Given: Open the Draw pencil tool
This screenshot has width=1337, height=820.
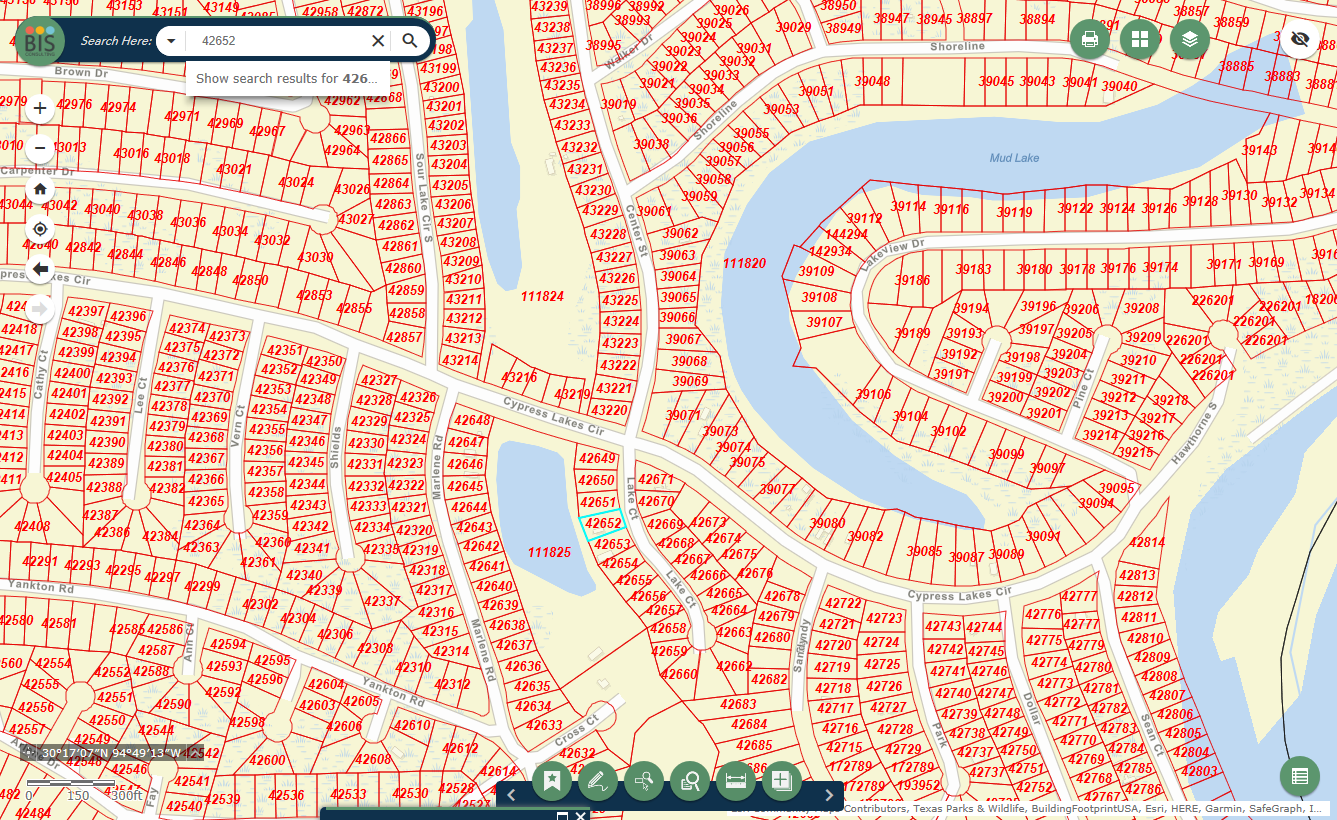Looking at the screenshot, I should pos(598,781).
